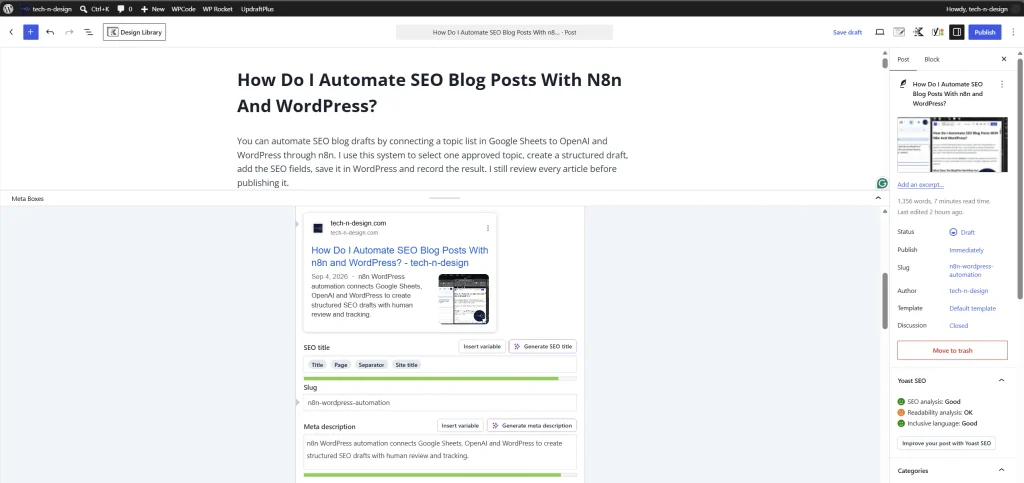Select the Page variable chip
Viewport: 1024px width, 483px height.
pyautogui.click(x=341, y=365)
